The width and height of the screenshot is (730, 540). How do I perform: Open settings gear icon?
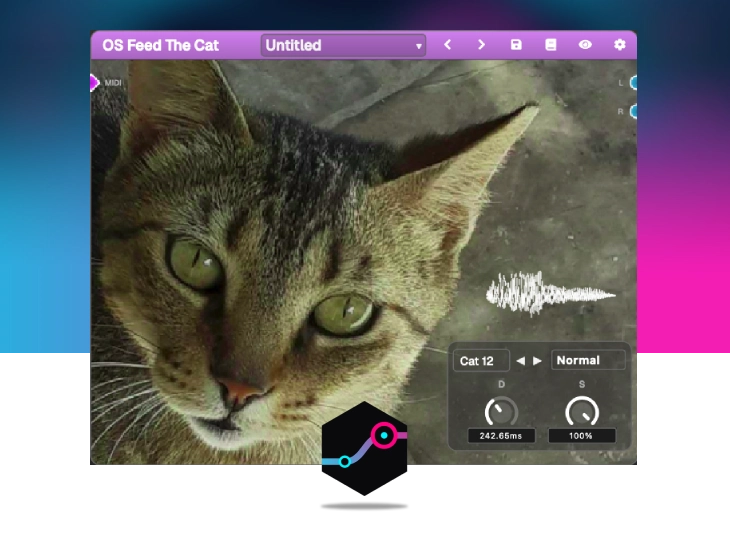coord(620,45)
